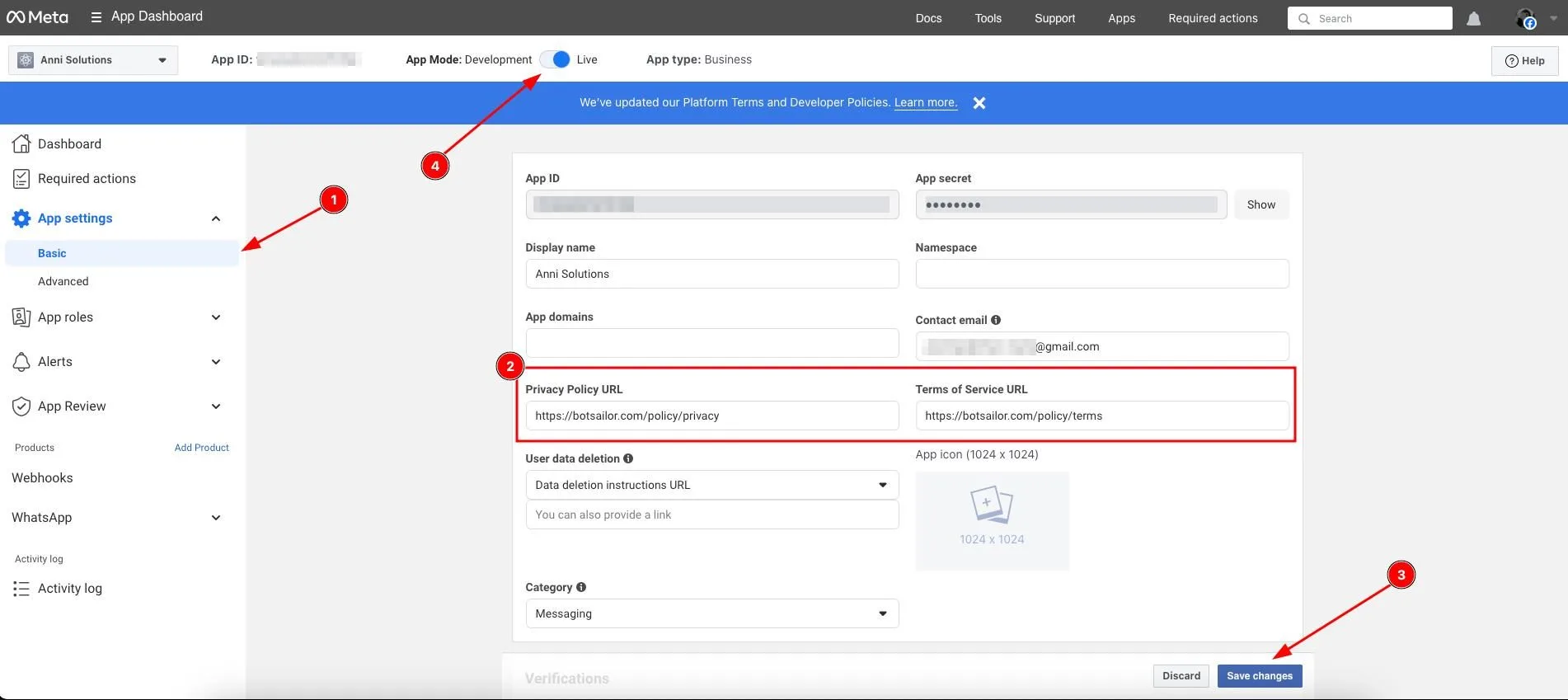Click the Help question mark button

[1524, 60]
